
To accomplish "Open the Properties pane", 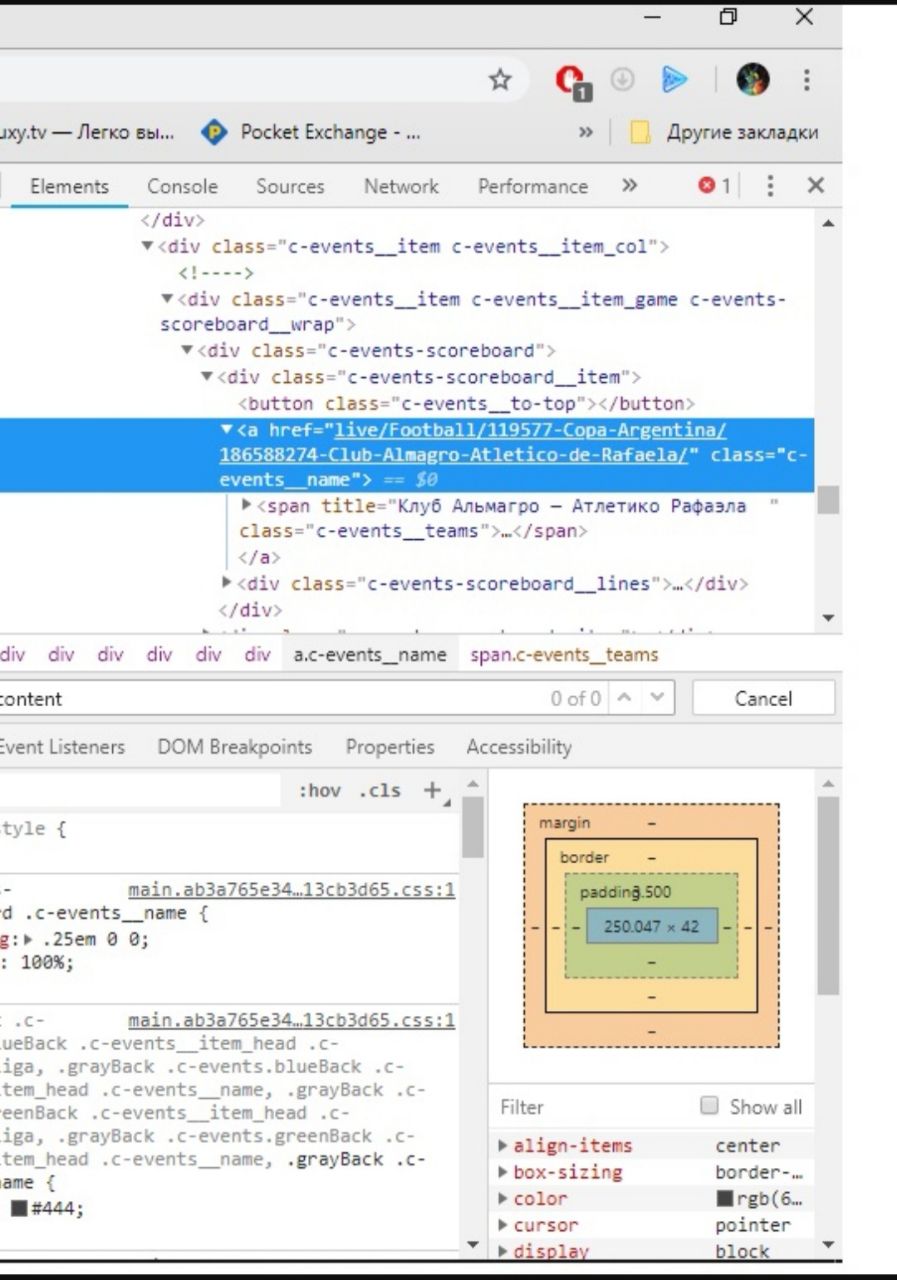I will [x=390, y=747].
